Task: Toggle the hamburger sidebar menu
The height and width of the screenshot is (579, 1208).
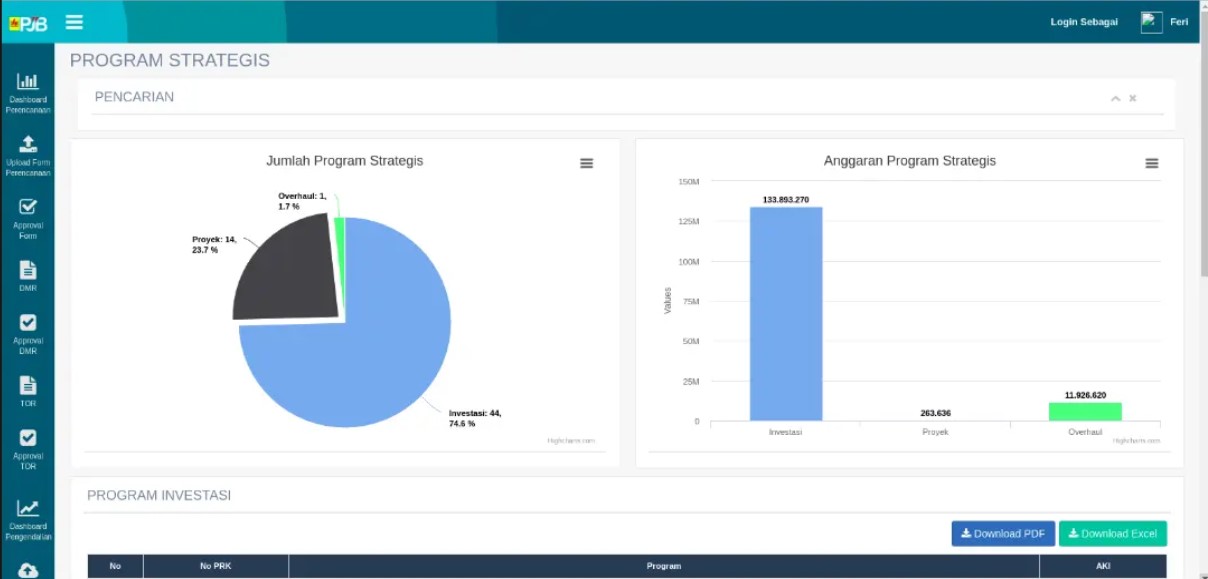Action: [74, 22]
